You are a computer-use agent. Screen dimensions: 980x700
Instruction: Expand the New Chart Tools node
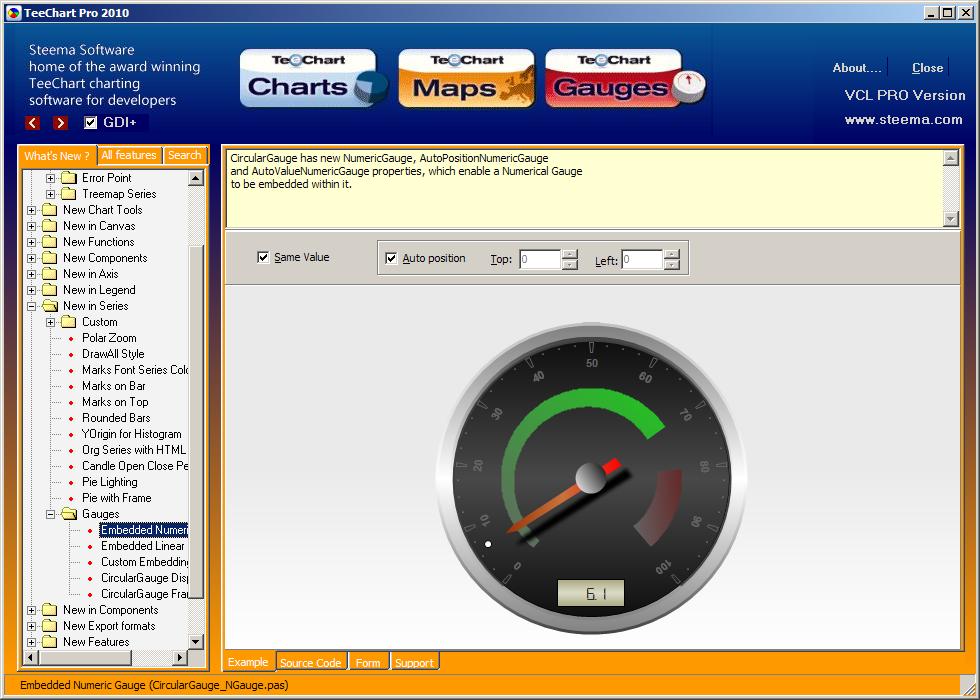[31, 211]
